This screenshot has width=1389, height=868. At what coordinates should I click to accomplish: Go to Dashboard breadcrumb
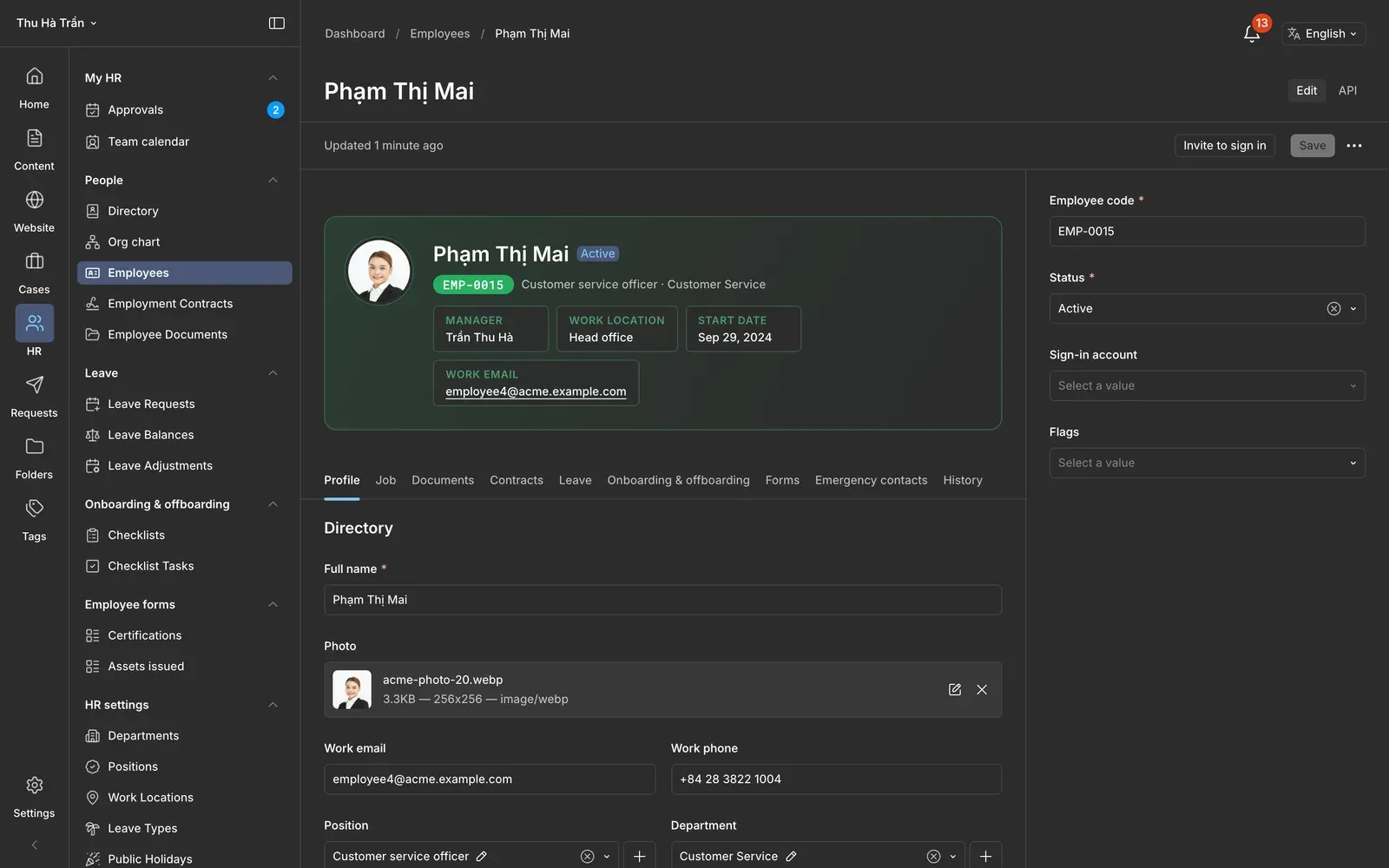(x=355, y=34)
